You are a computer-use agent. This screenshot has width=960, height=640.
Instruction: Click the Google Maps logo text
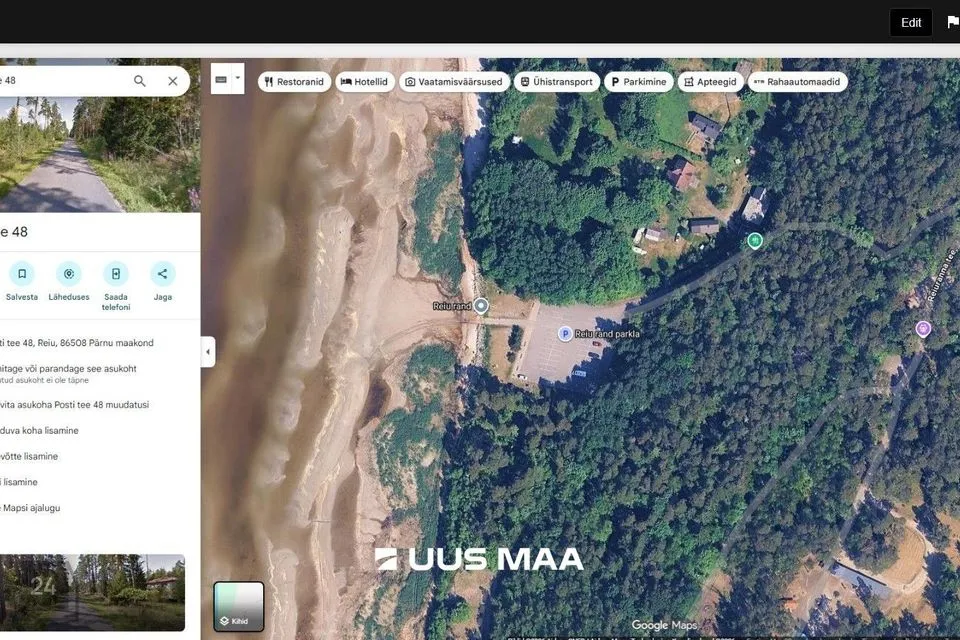[x=664, y=625]
